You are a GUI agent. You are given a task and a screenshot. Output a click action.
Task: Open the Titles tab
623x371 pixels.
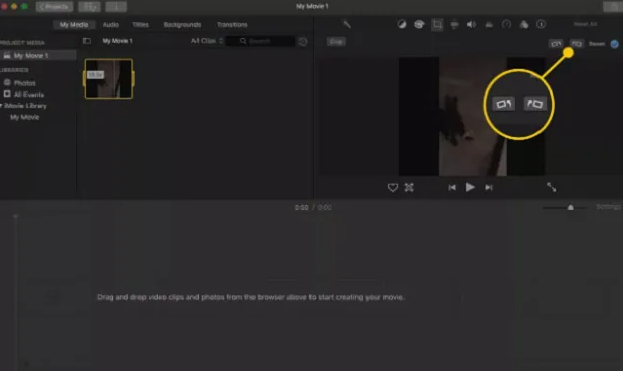pyautogui.click(x=140, y=25)
